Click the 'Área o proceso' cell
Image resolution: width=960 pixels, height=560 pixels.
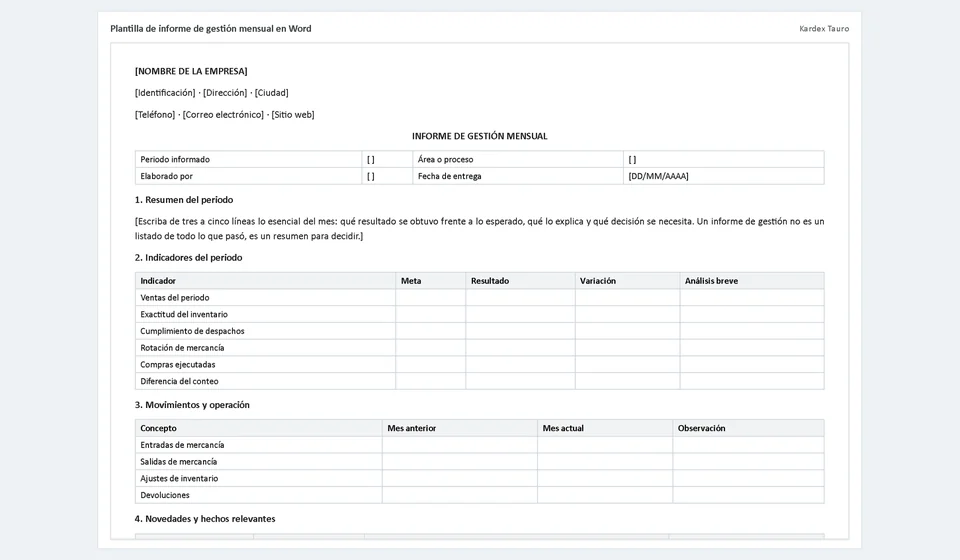pos(518,159)
